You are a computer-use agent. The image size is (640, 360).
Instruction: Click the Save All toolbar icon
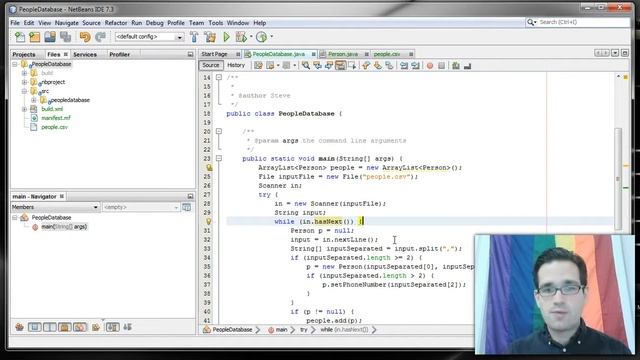click(x=65, y=37)
